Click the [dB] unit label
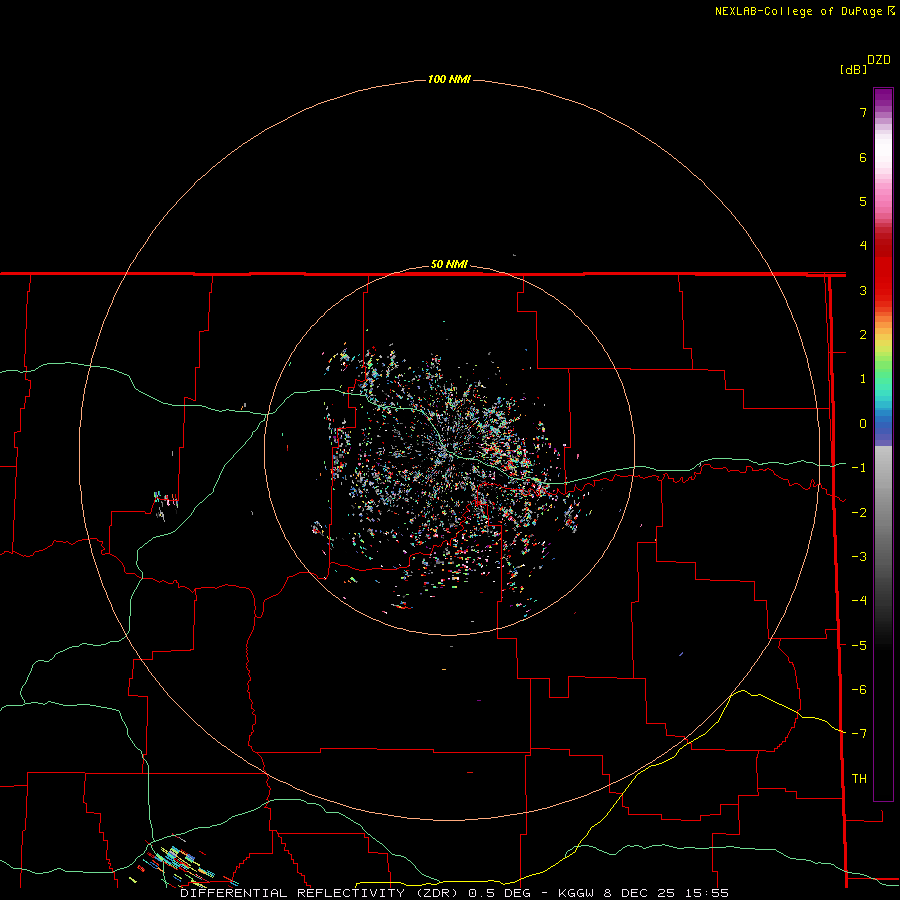This screenshot has width=900, height=900. pyautogui.click(x=853, y=69)
